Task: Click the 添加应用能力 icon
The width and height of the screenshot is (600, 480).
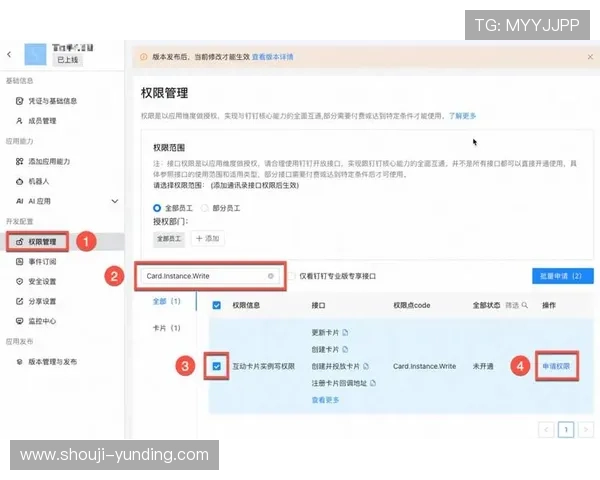Action: point(20,162)
